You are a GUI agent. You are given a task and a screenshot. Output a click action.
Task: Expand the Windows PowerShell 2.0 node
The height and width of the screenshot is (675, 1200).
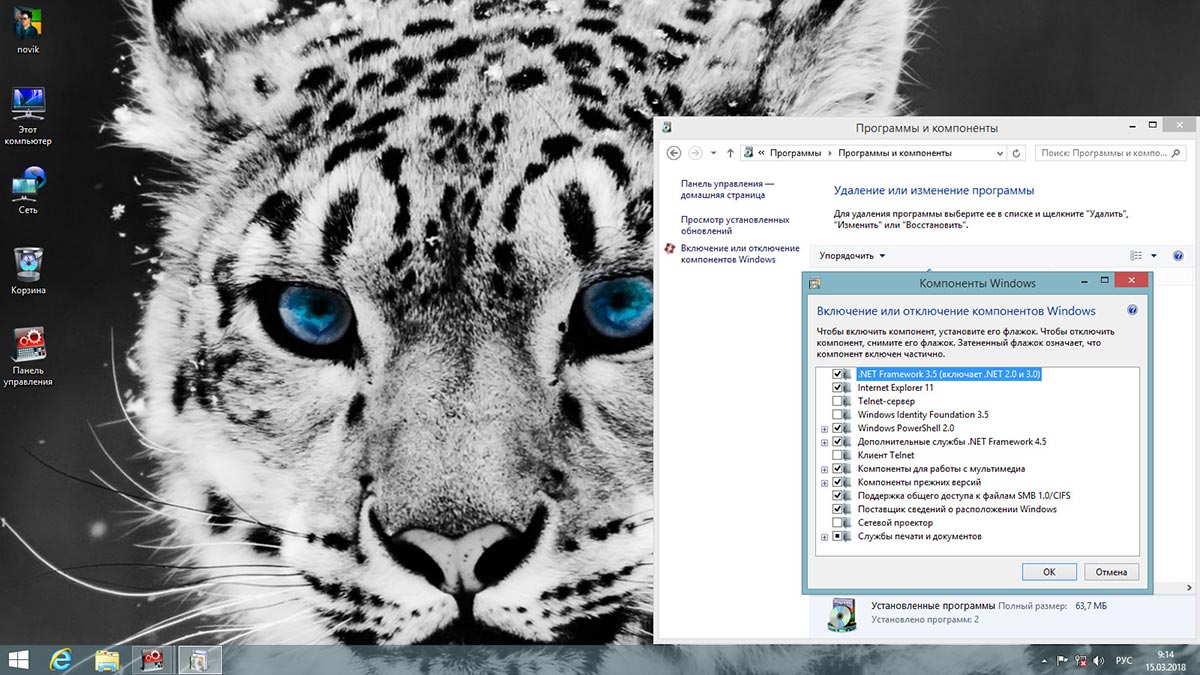point(825,428)
